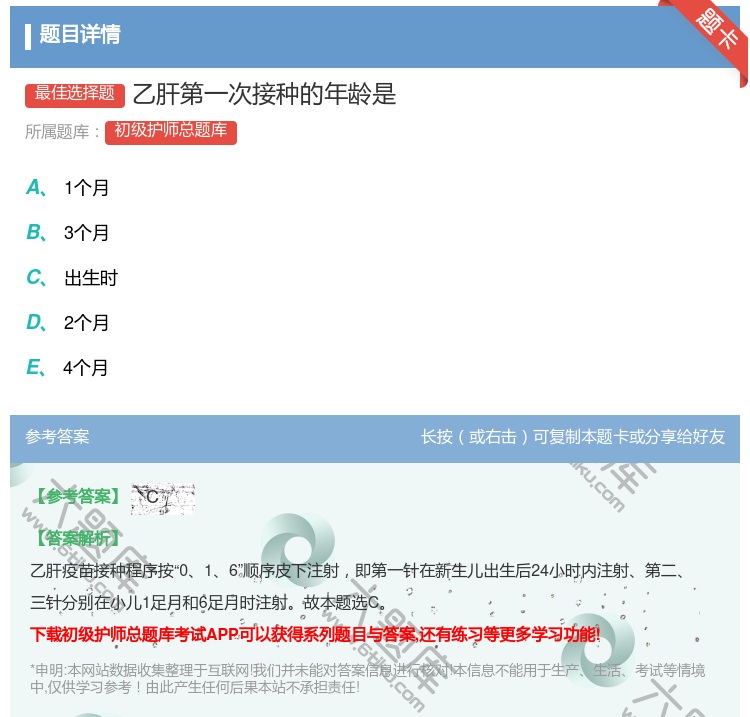
Task: Select answer option 2个月
Action: click(x=86, y=323)
